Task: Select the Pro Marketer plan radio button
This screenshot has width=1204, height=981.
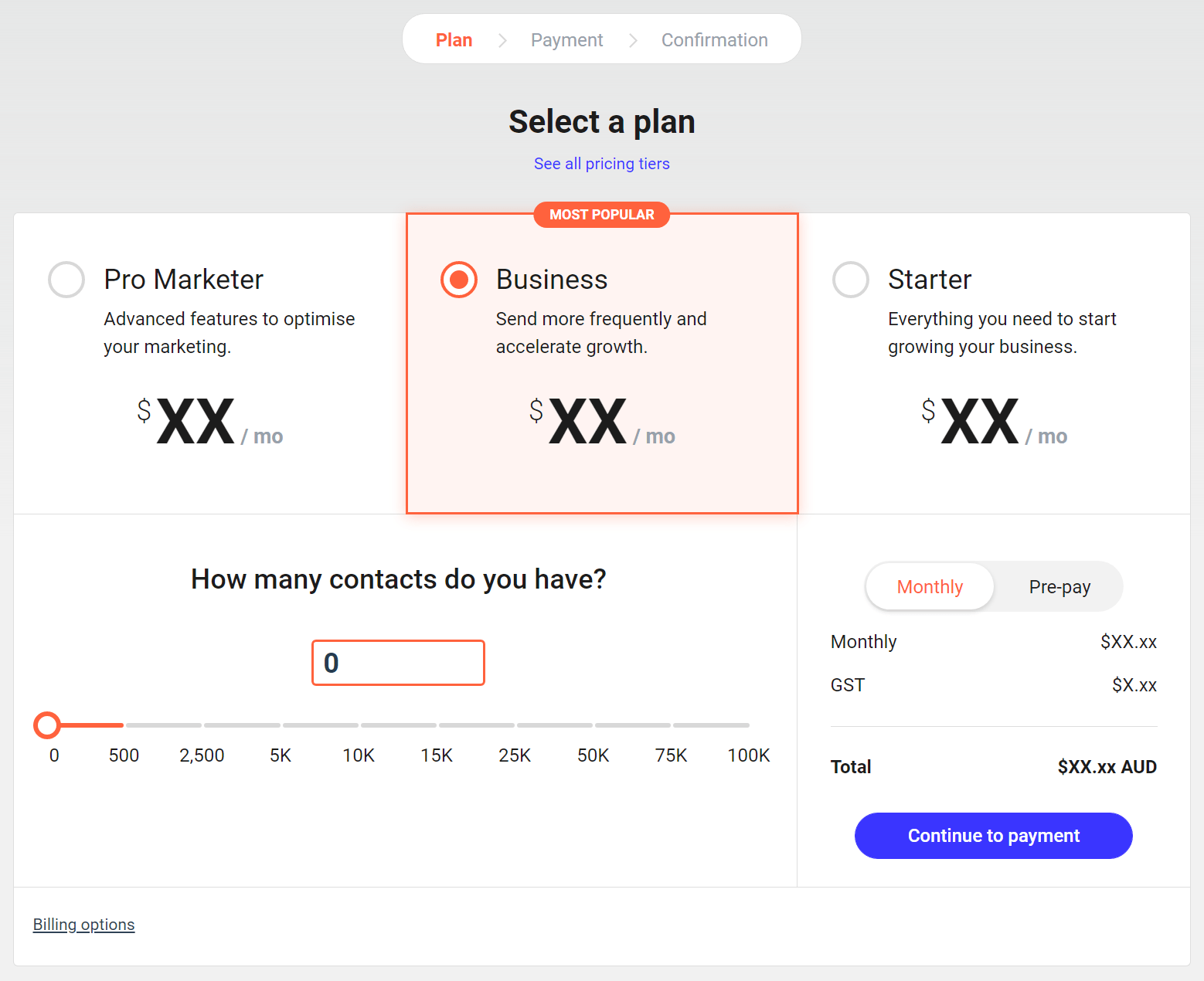Action: (66, 280)
